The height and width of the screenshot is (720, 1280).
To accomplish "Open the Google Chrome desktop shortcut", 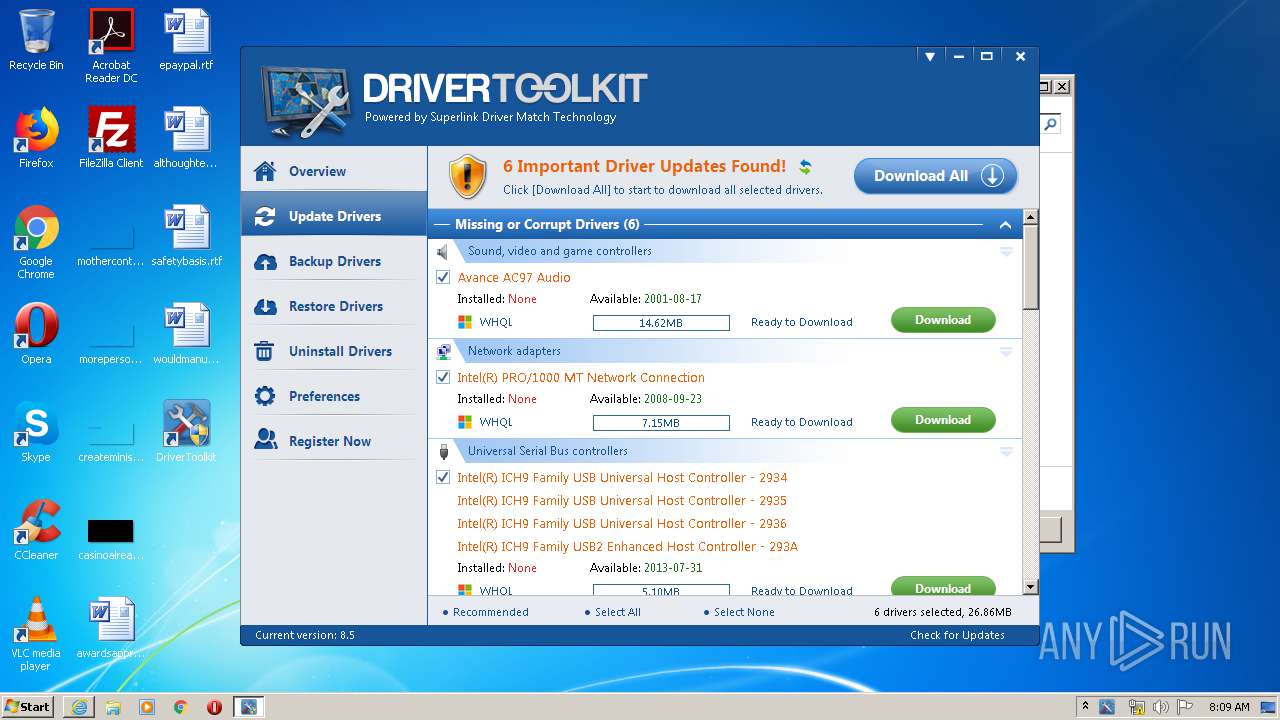I will coord(36,242).
